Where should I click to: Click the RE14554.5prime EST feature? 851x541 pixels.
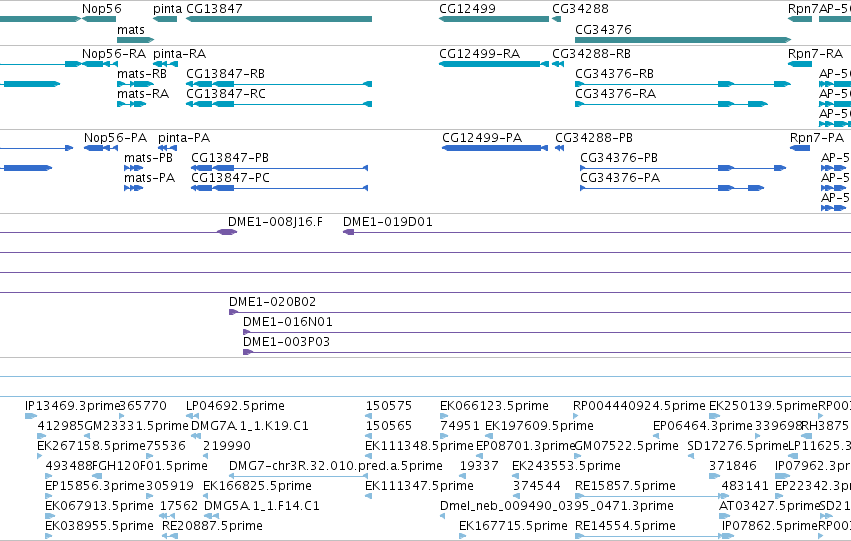(655, 536)
